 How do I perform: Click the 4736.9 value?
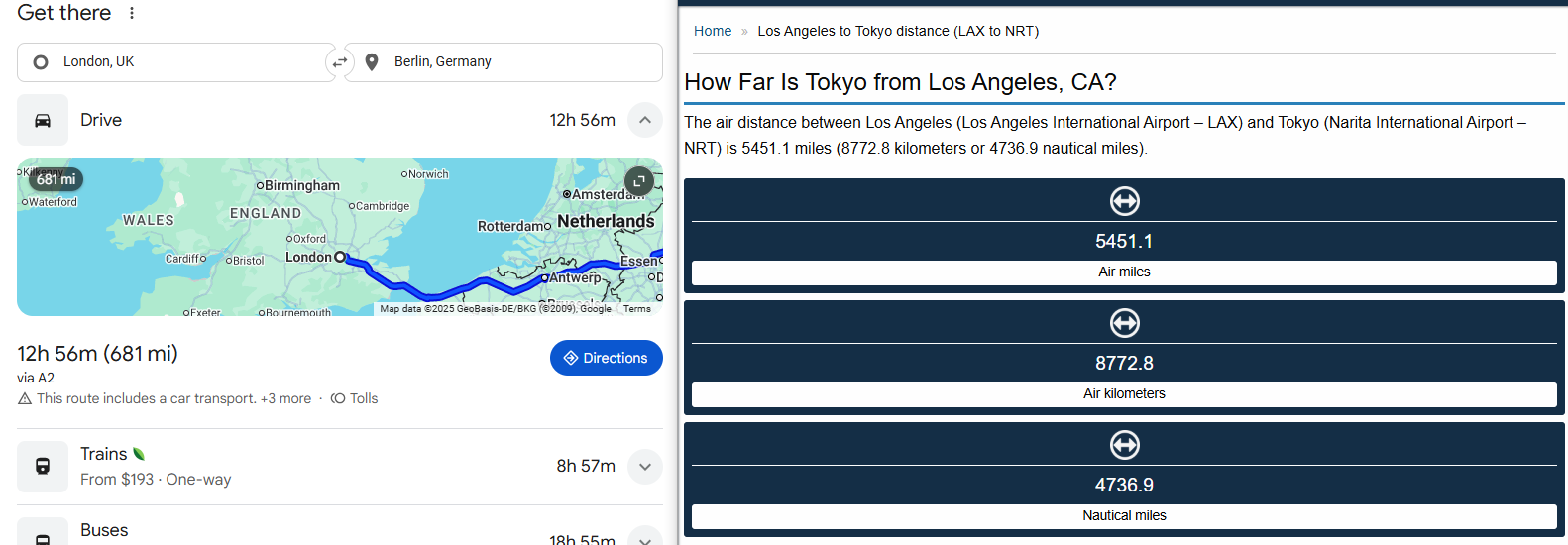point(1124,485)
